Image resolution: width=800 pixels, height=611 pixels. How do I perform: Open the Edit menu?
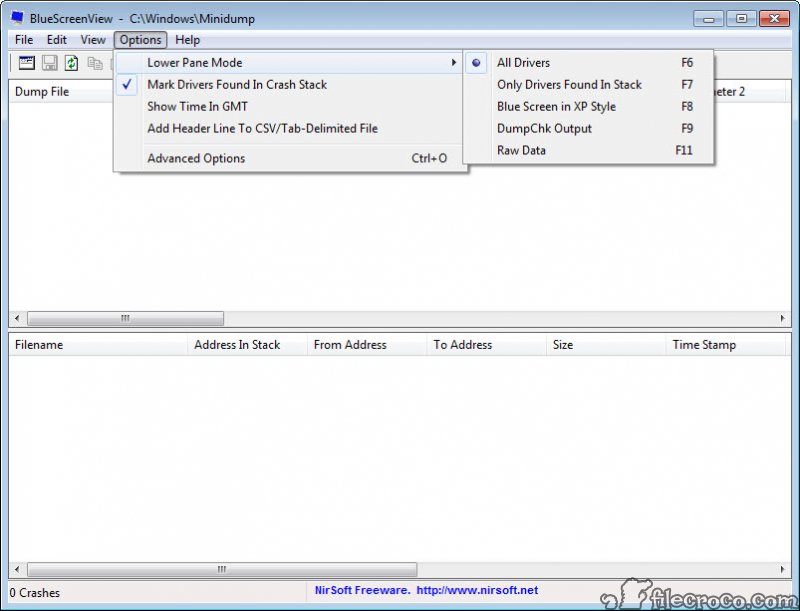57,40
